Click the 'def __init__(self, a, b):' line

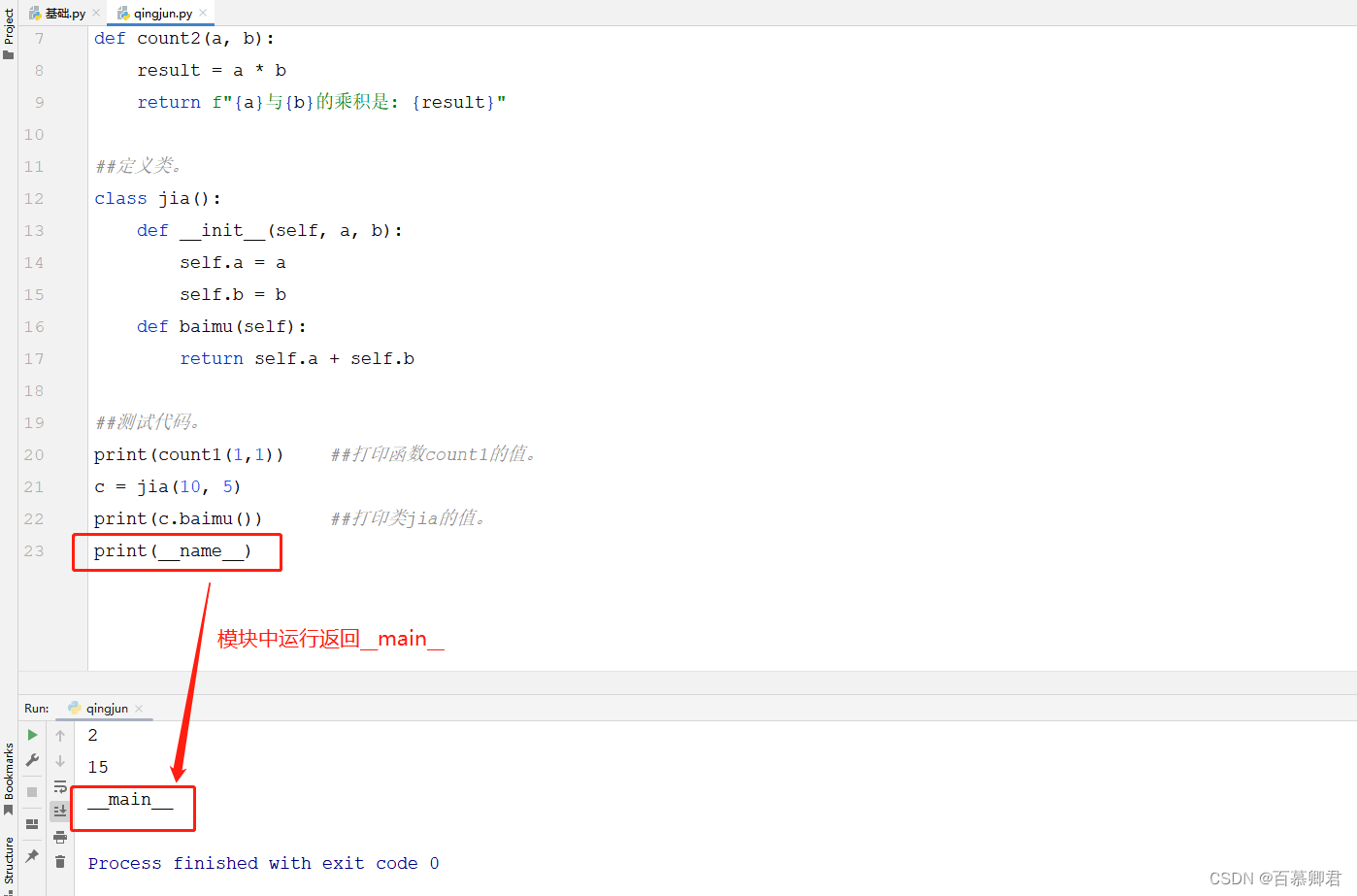pyautogui.click(x=270, y=230)
